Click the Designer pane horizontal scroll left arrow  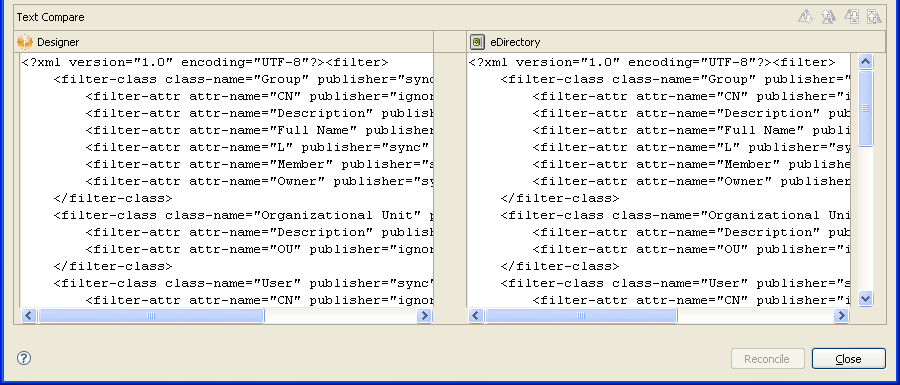(29, 315)
